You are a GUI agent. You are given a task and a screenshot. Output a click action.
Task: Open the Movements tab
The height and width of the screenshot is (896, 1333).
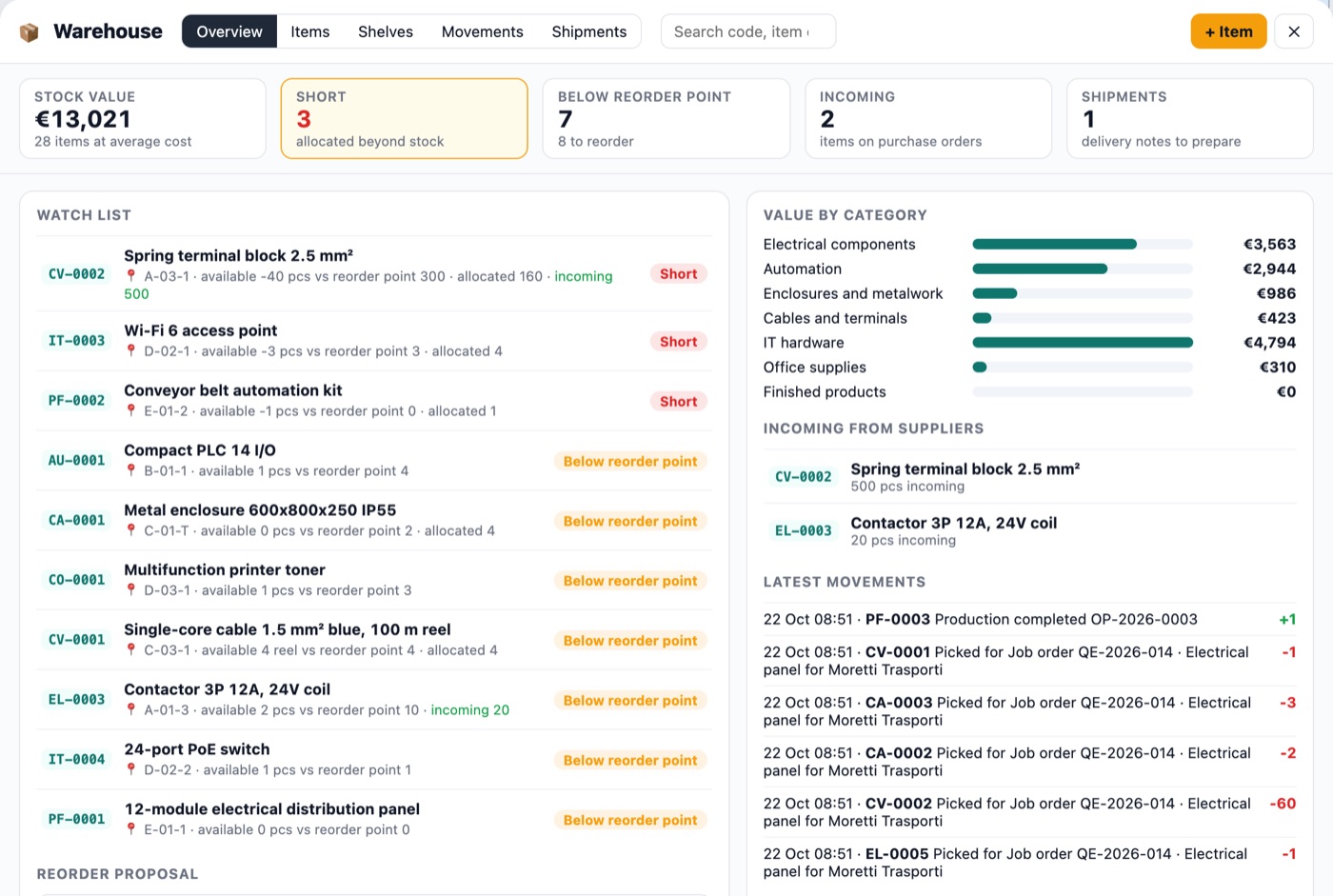(483, 31)
